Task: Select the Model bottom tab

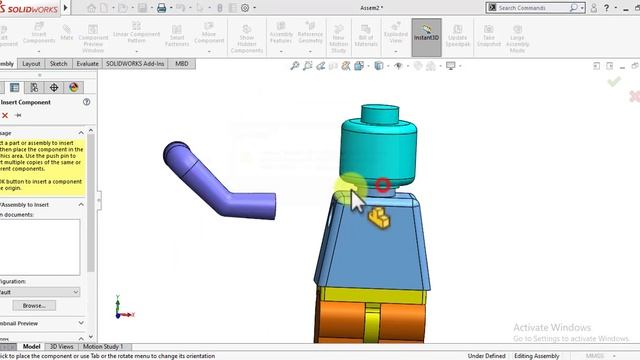Action: (x=31, y=347)
